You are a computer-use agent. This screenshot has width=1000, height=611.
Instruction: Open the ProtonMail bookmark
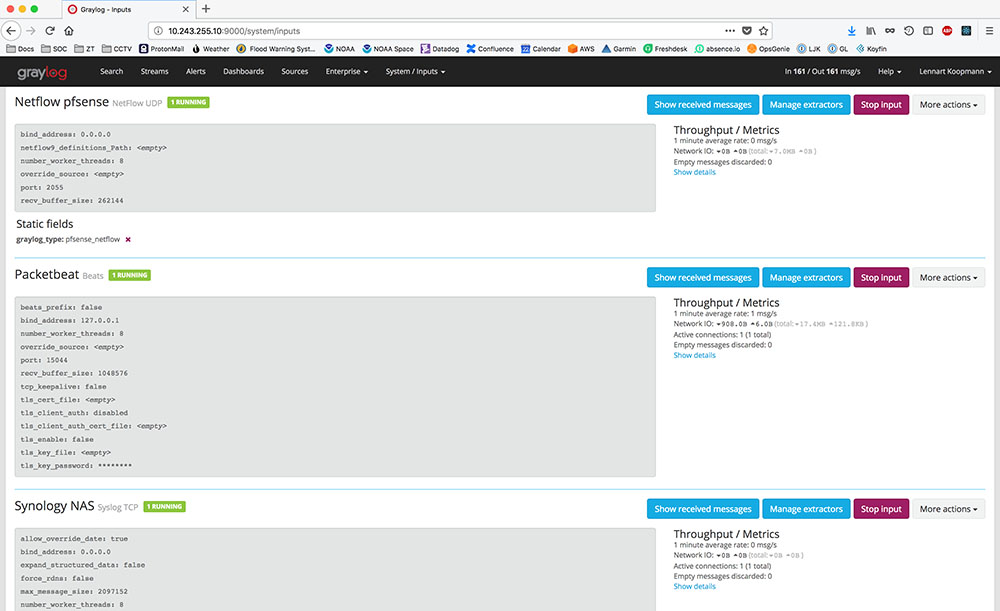(x=161, y=48)
